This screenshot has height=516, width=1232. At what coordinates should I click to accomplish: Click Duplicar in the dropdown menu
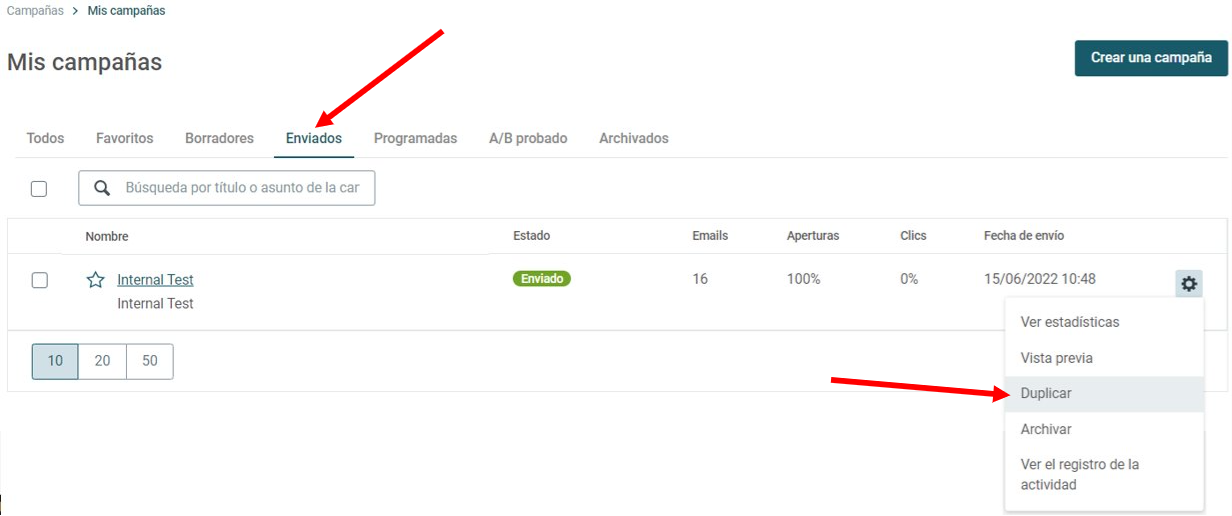[1104, 394]
